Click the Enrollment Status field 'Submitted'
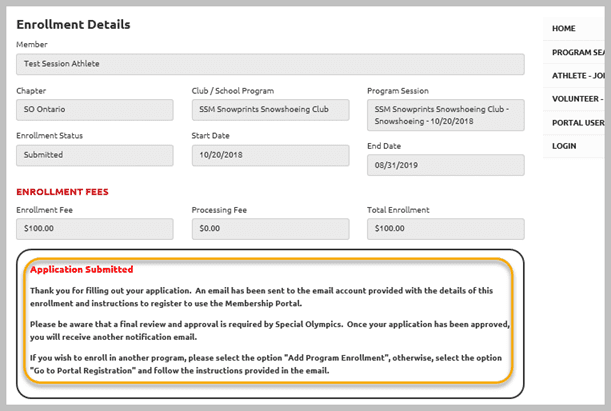The width and height of the screenshot is (611, 411). click(x=95, y=155)
